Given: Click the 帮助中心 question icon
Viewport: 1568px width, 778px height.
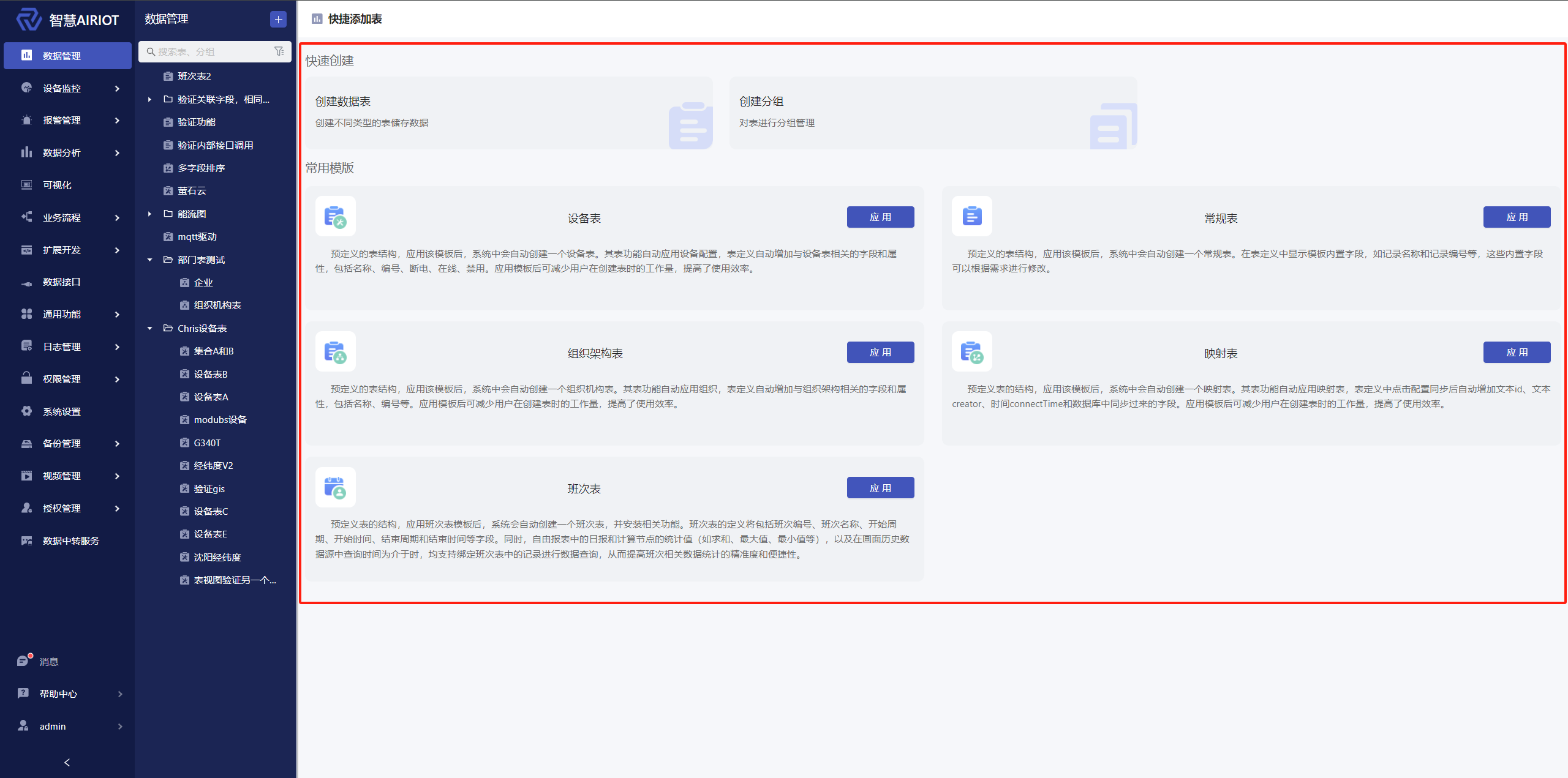Looking at the screenshot, I should tap(23, 694).
